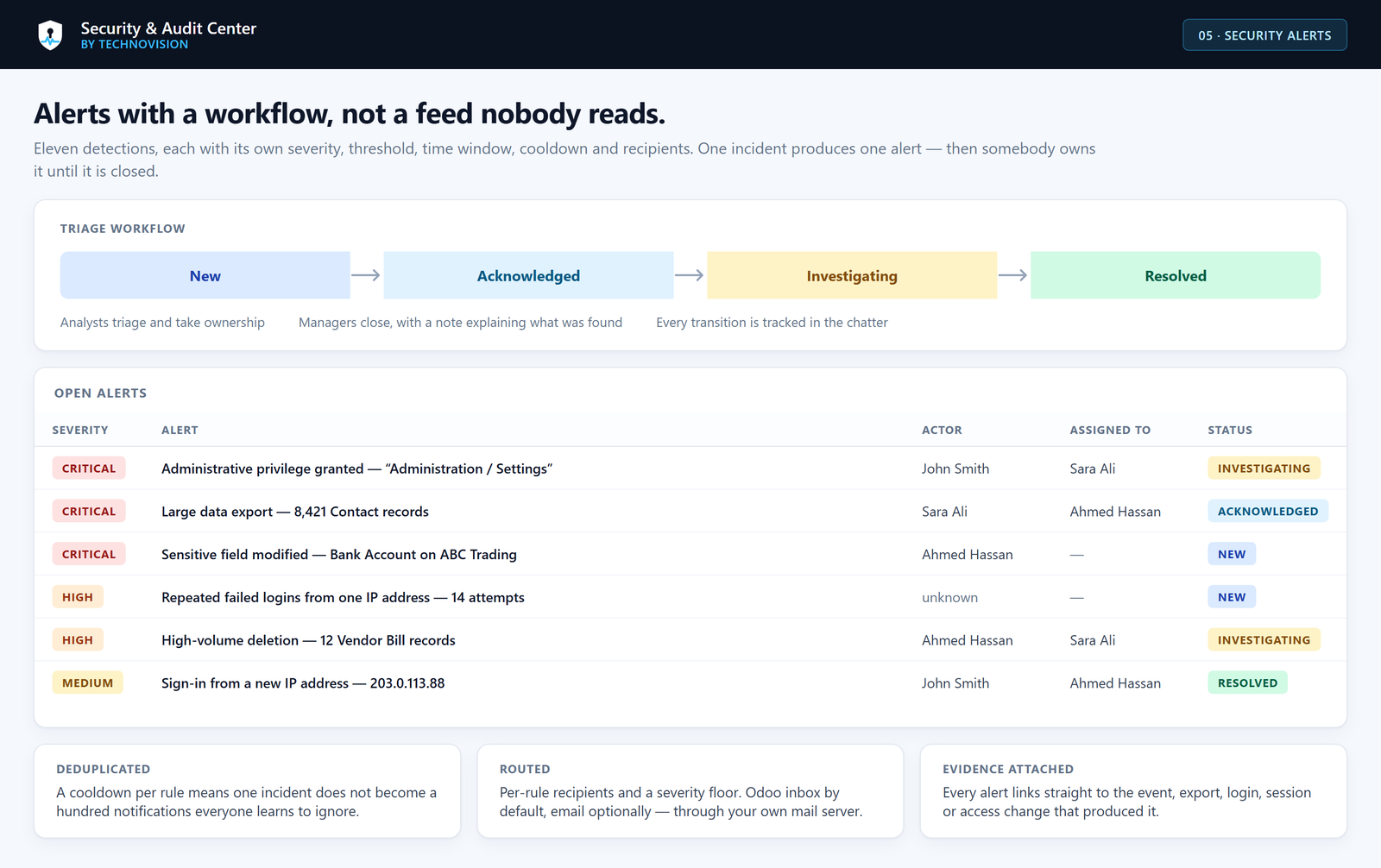Click New status on Repeated failed logins row
Image resolution: width=1381 pixels, height=868 pixels.
(1232, 597)
